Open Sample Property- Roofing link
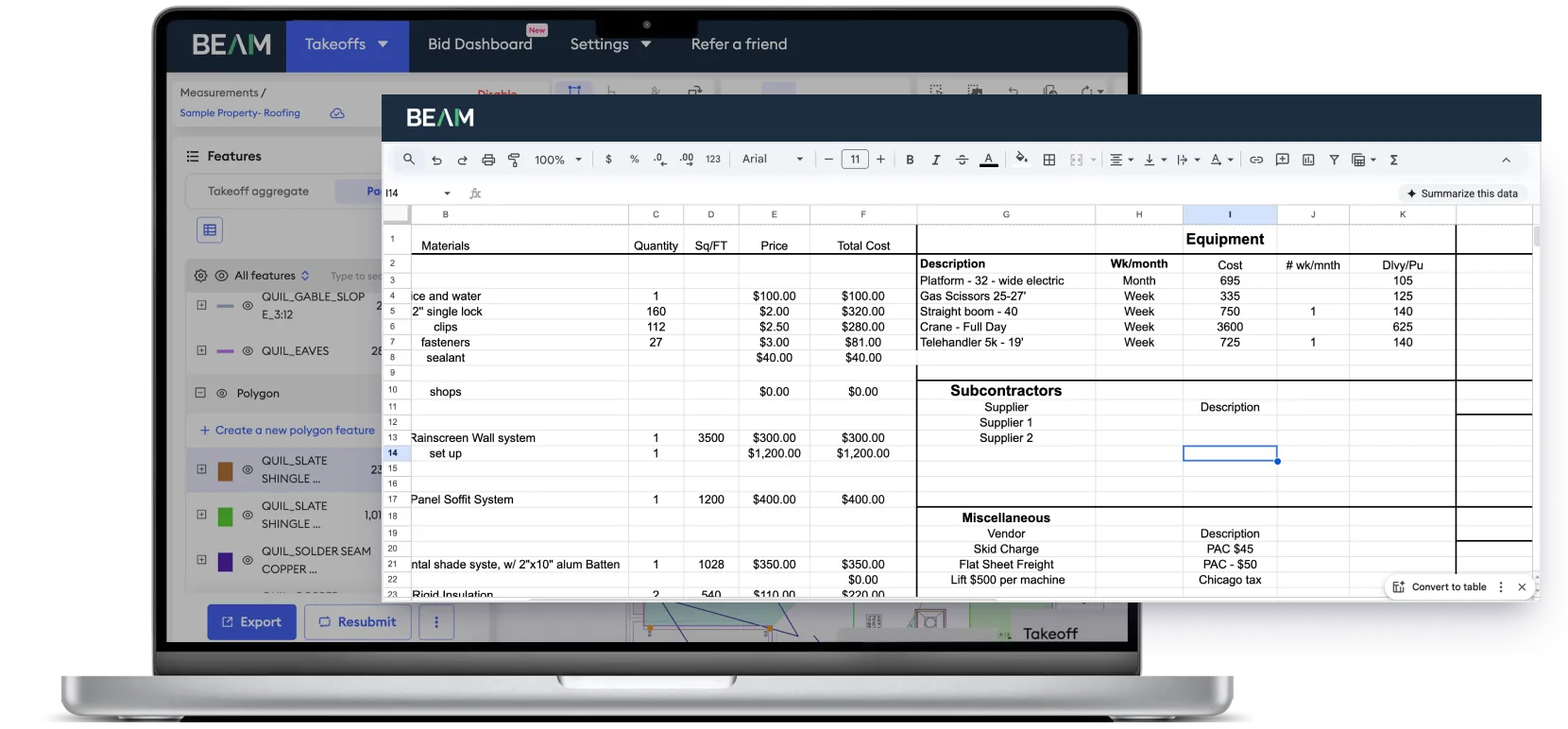1568x729 pixels. click(240, 113)
